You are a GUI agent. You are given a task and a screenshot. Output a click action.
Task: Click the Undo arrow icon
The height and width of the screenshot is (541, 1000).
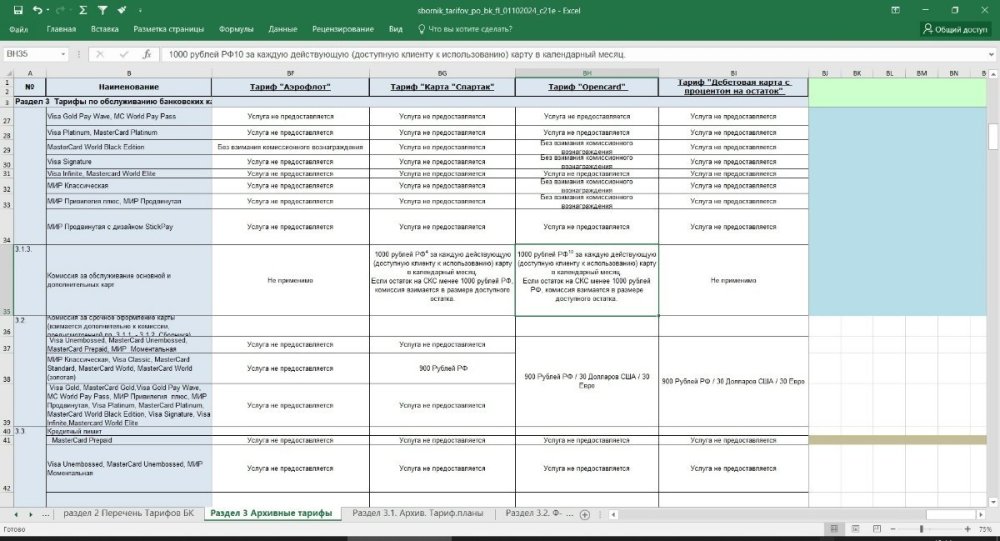pyautogui.click(x=37, y=9)
